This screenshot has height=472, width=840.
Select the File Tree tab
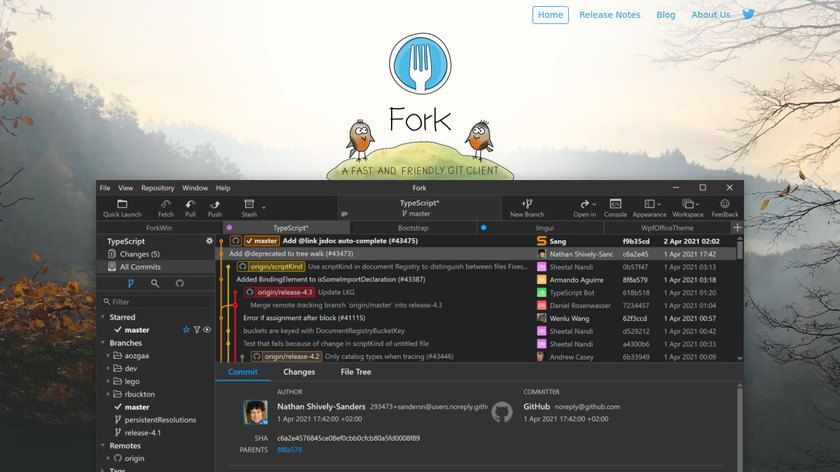click(356, 372)
